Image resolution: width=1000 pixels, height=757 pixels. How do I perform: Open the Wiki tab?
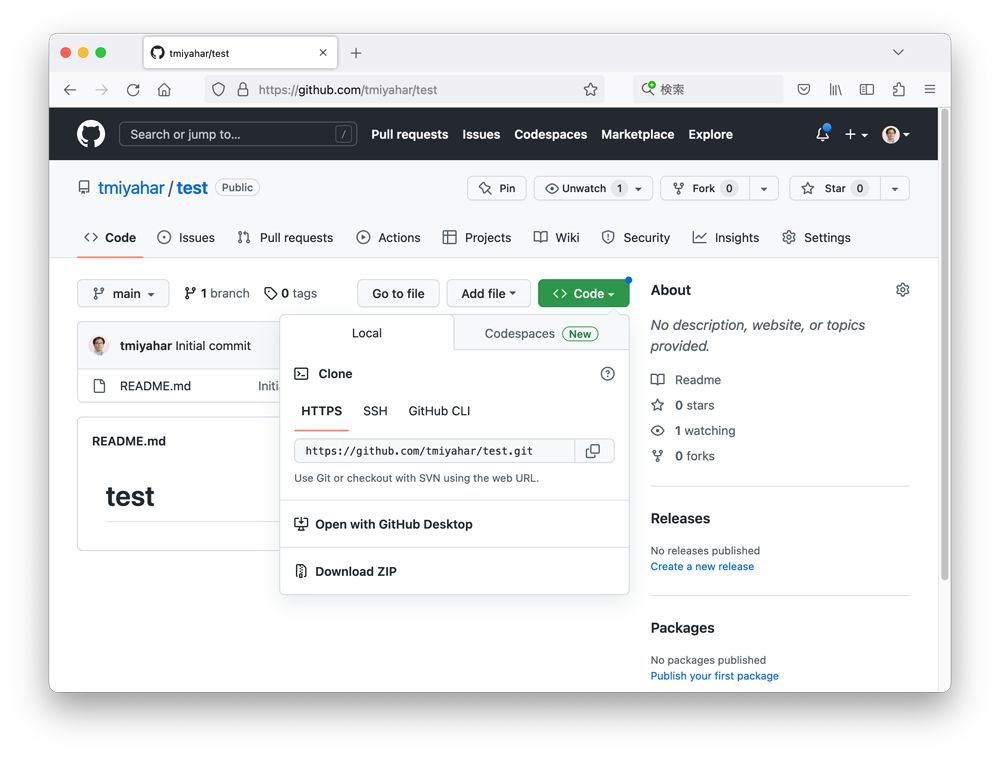point(557,238)
